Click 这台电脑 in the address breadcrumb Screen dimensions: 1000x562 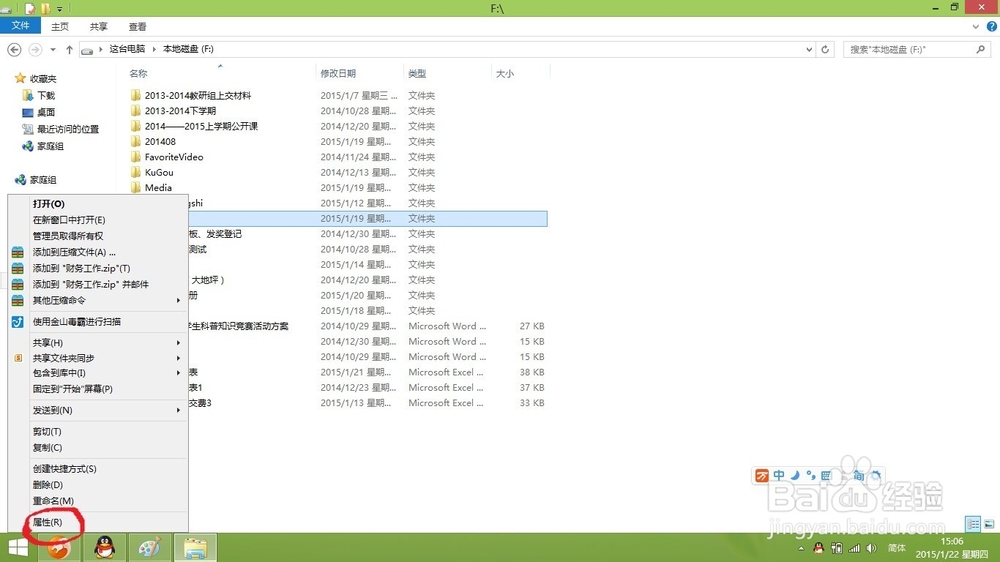(x=127, y=48)
